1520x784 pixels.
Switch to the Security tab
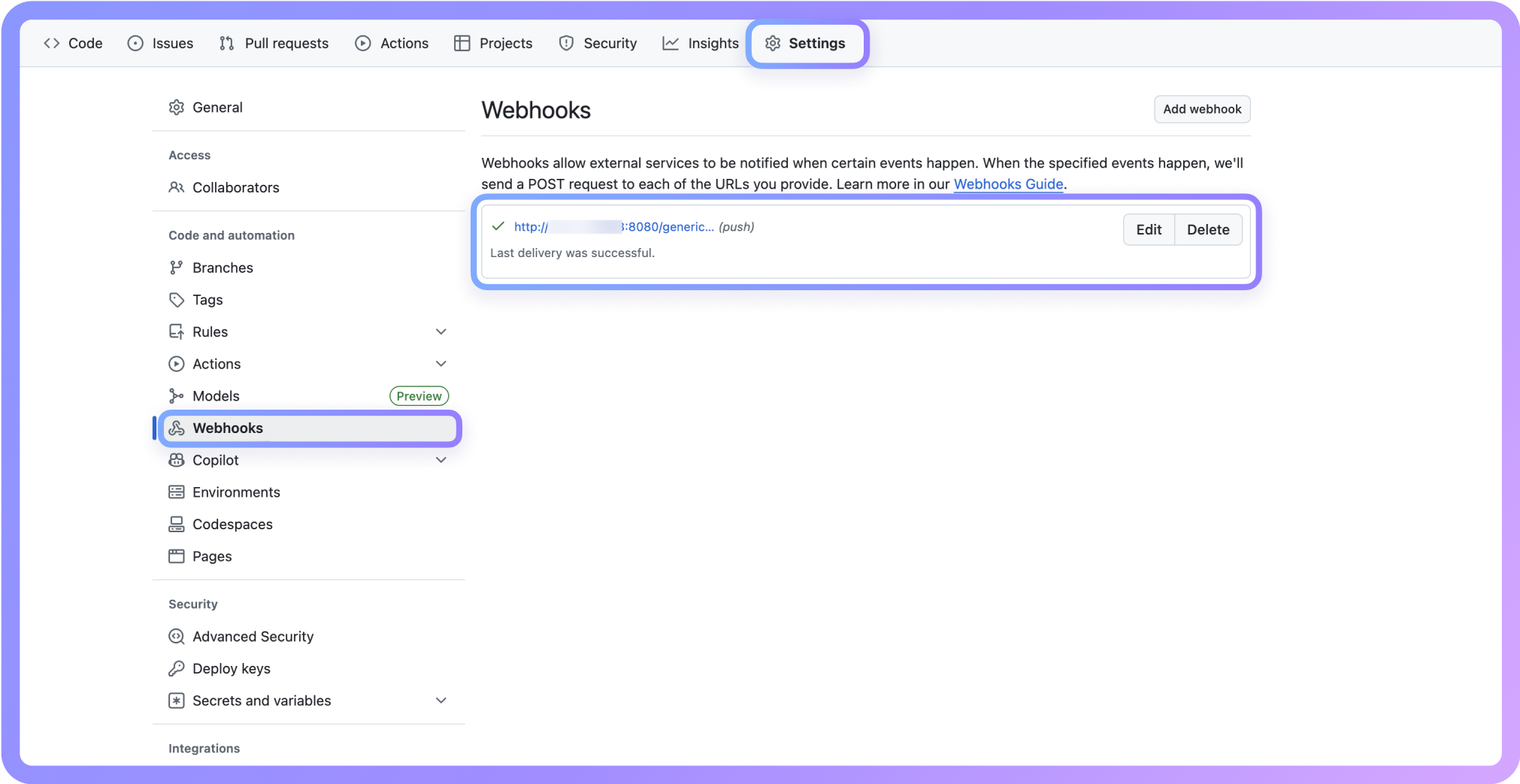click(598, 43)
